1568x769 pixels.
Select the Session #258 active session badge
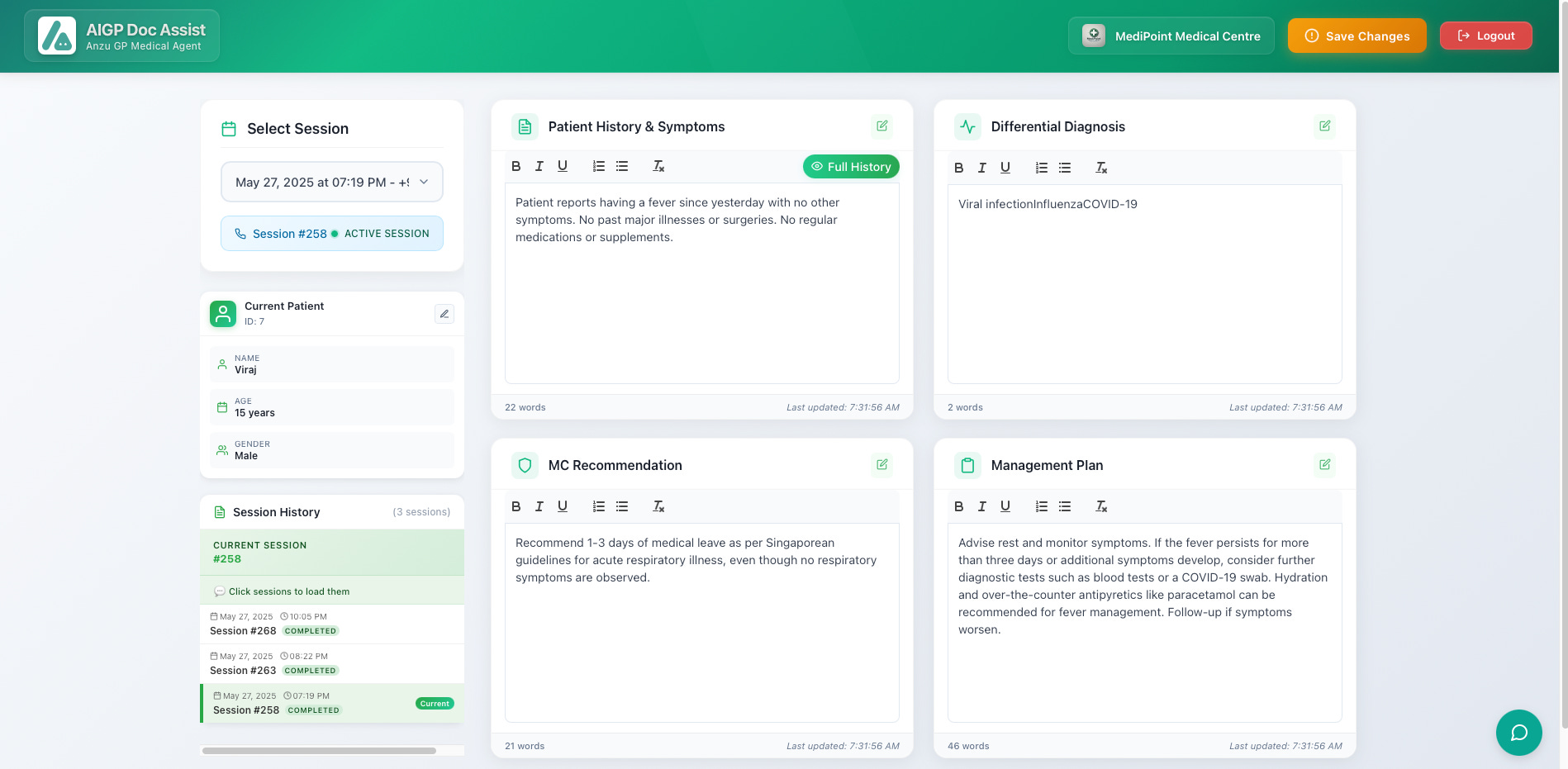pyautogui.click(x=332, y=234)
